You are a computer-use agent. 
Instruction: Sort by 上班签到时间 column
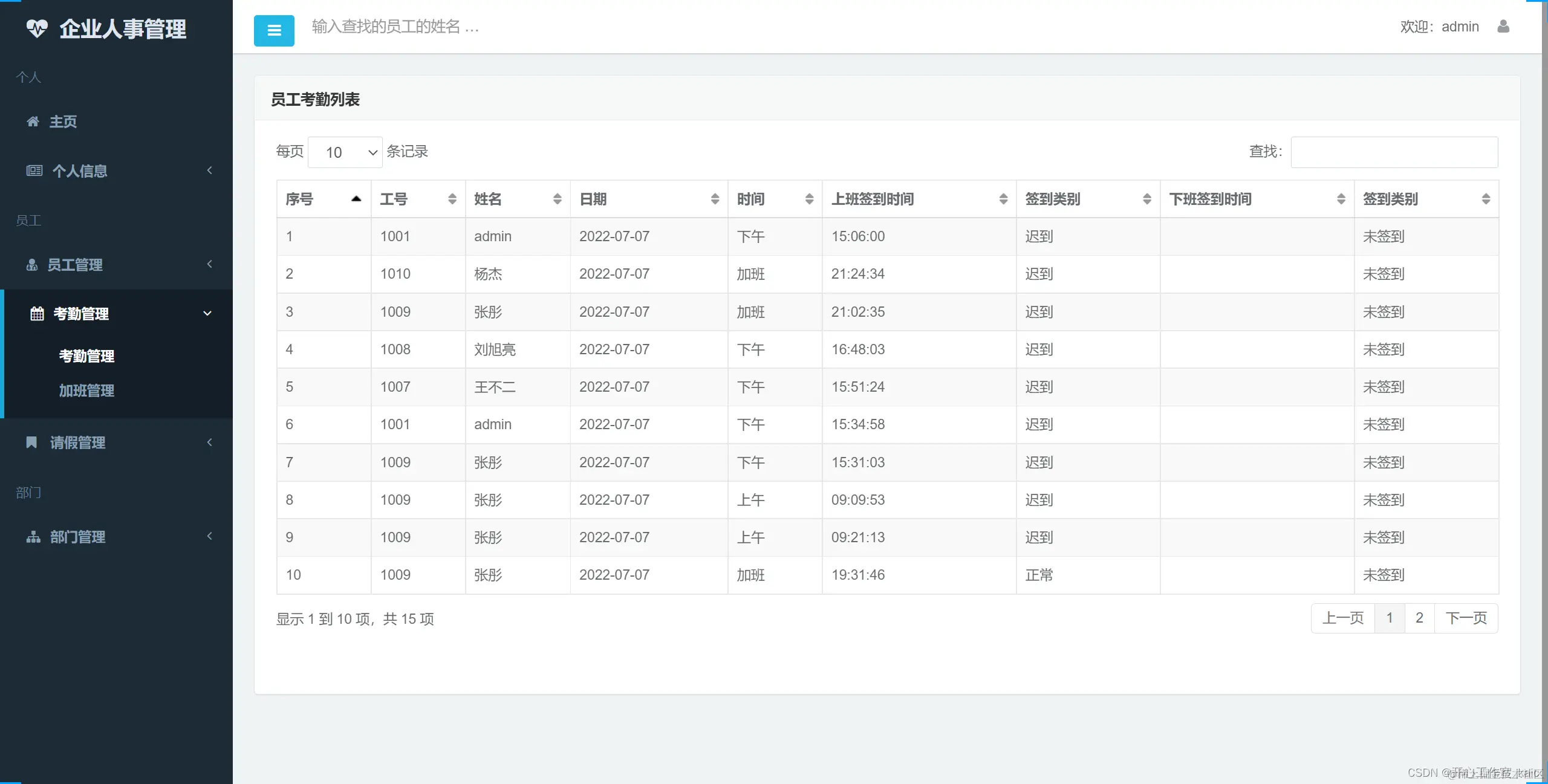coord(1003,199)
